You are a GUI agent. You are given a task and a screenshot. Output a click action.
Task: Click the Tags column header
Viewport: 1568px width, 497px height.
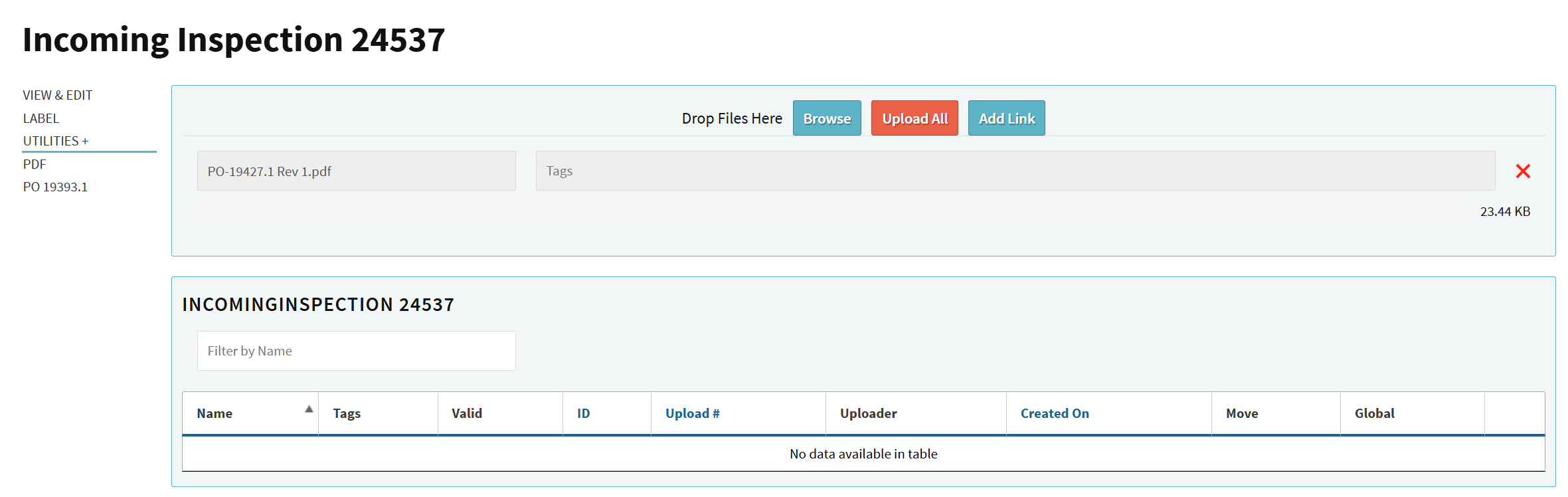point(347,413)
